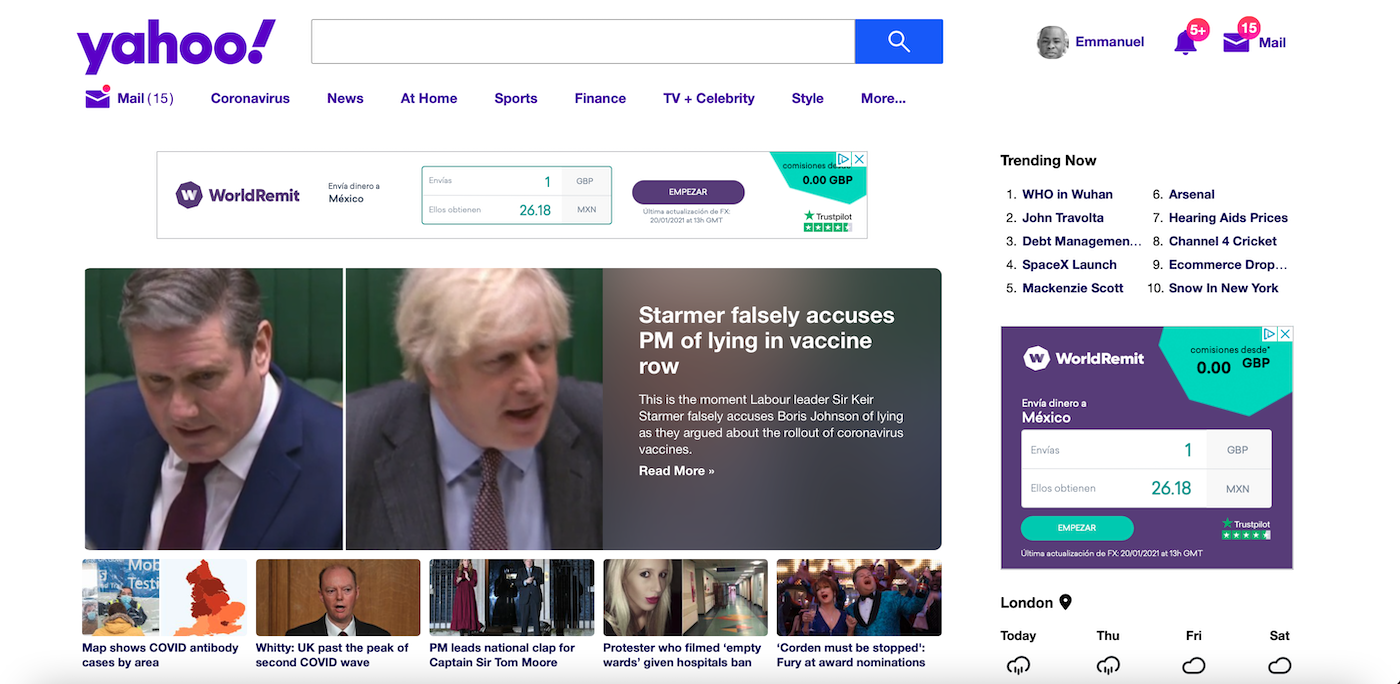Screen dimensions: 1400x684
Task: Open the TV + Celebrity section
Action: 709,98
